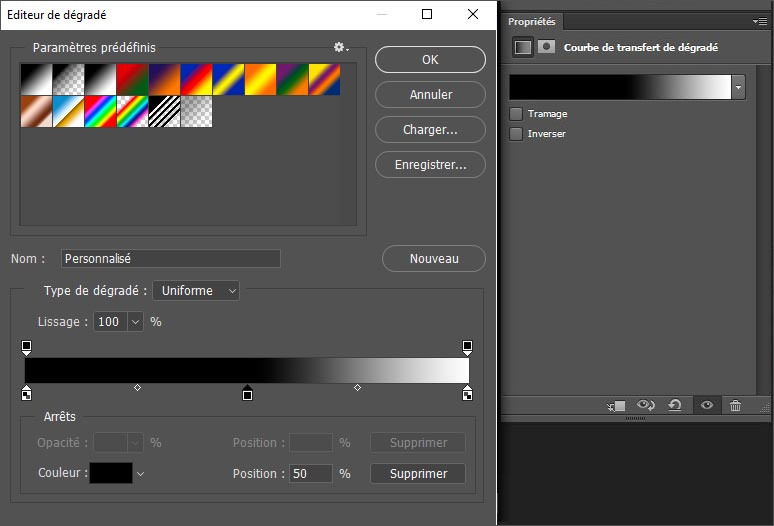Open the Type de dégradé dropdown
The width and height of the screenshot is (774, 526).
[x=196, y=290]
